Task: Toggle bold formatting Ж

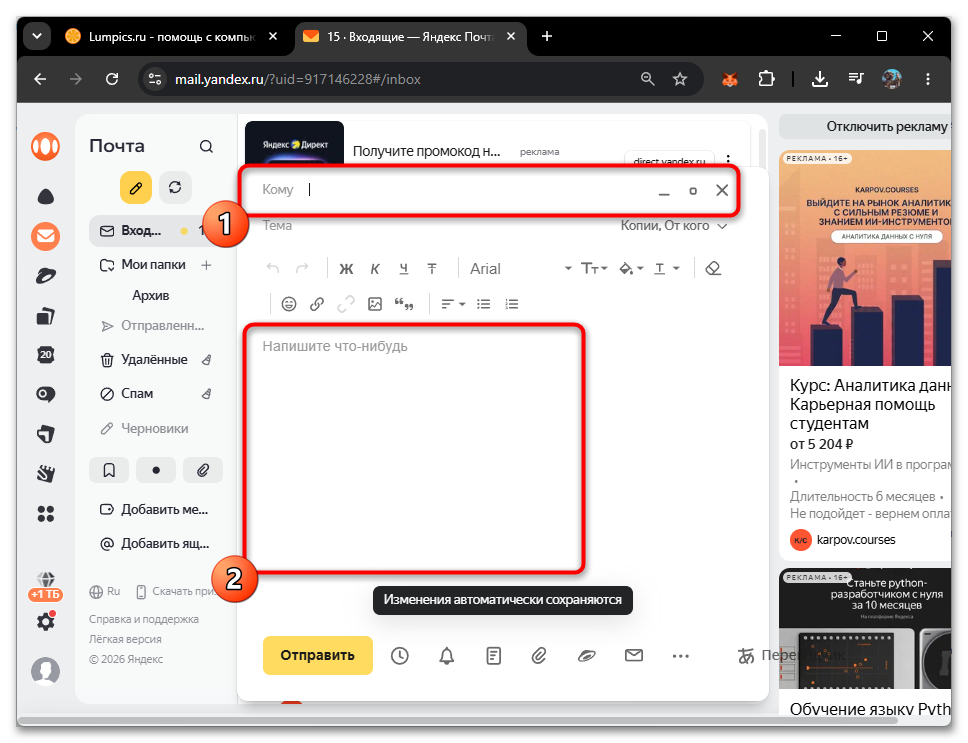Action: click(x=346, y=269)
